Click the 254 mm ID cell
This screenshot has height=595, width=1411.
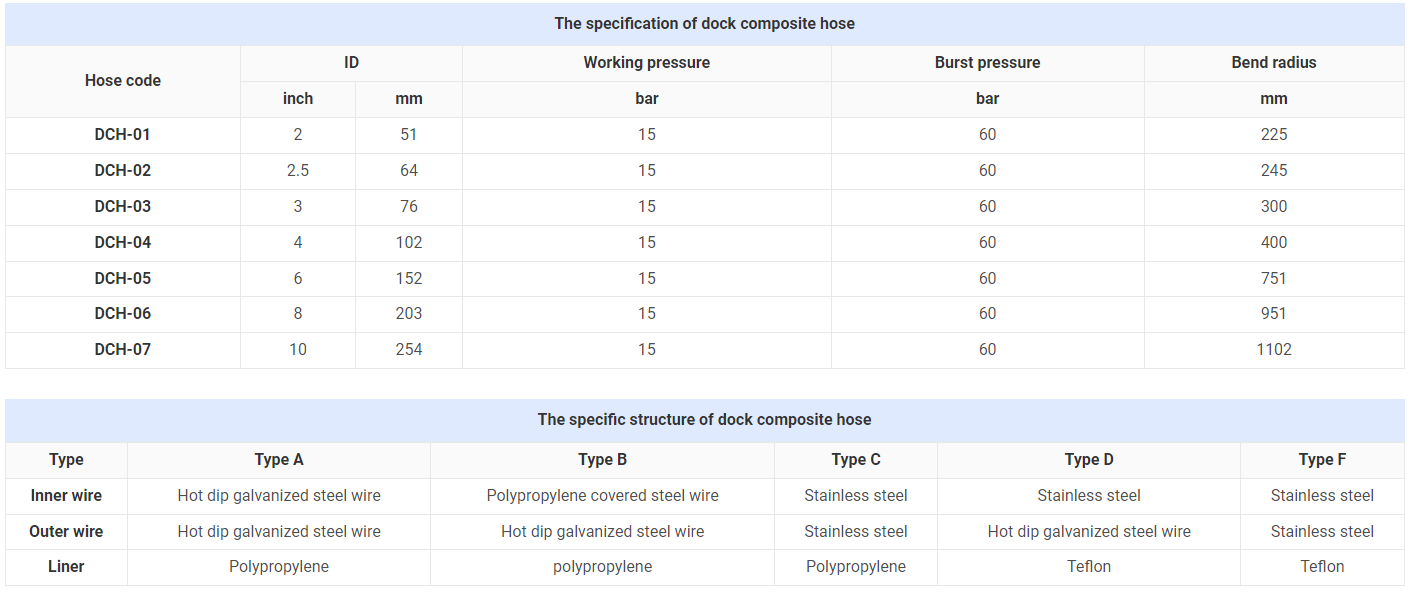(x=409, y=350)
